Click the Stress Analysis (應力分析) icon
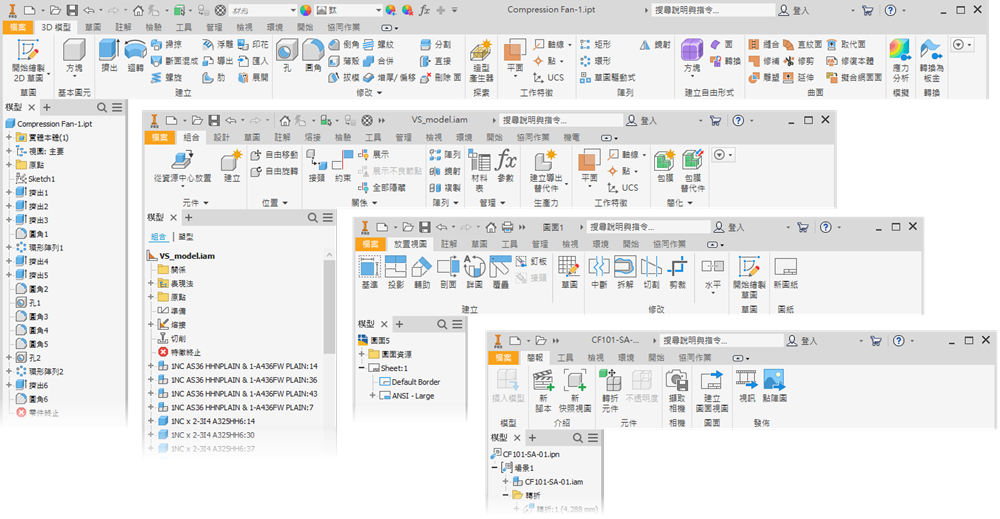The height and width of the screenshot is (519, 1000). coord(901,61)
